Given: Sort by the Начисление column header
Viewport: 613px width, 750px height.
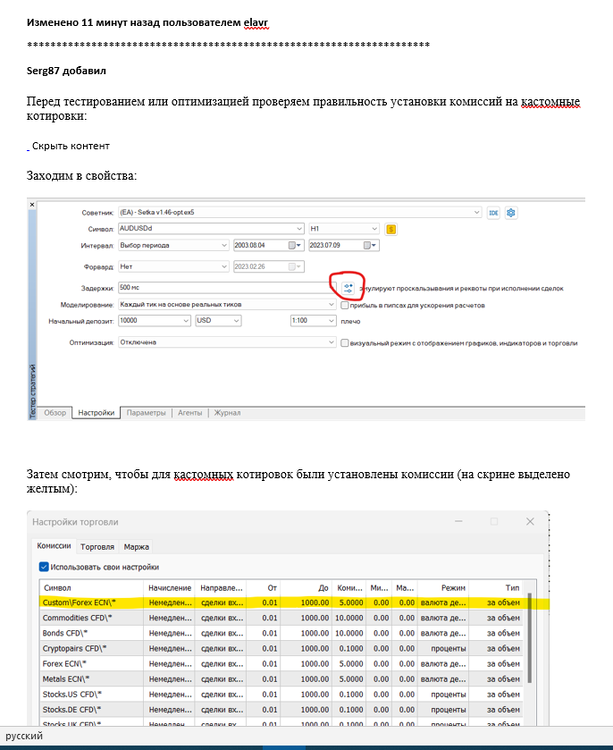Looking at the screenshot, I should click(x=169, y=588).
